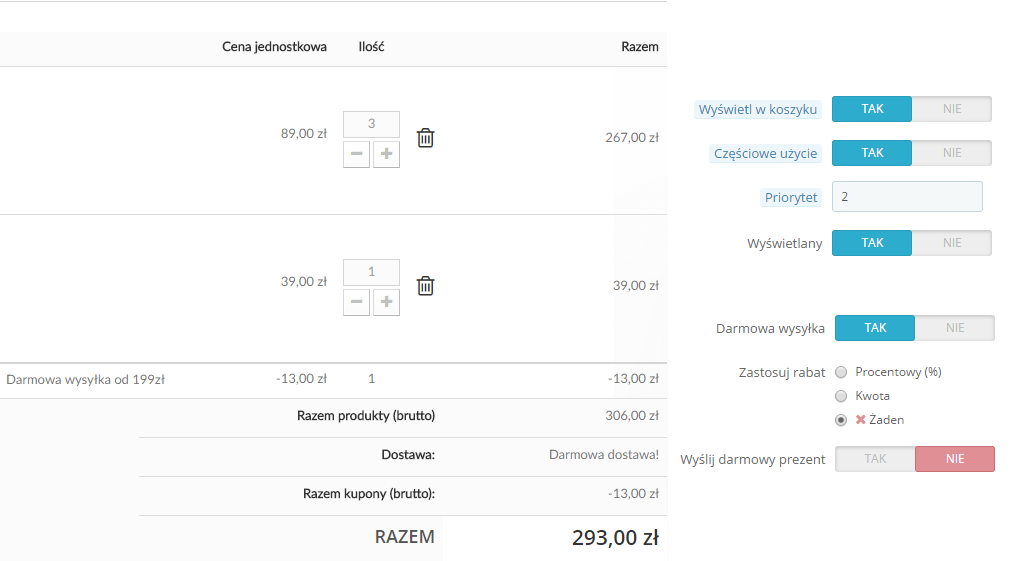
Task: Switch Wyświetlany to NIE
Action: (x=951, y=243)
